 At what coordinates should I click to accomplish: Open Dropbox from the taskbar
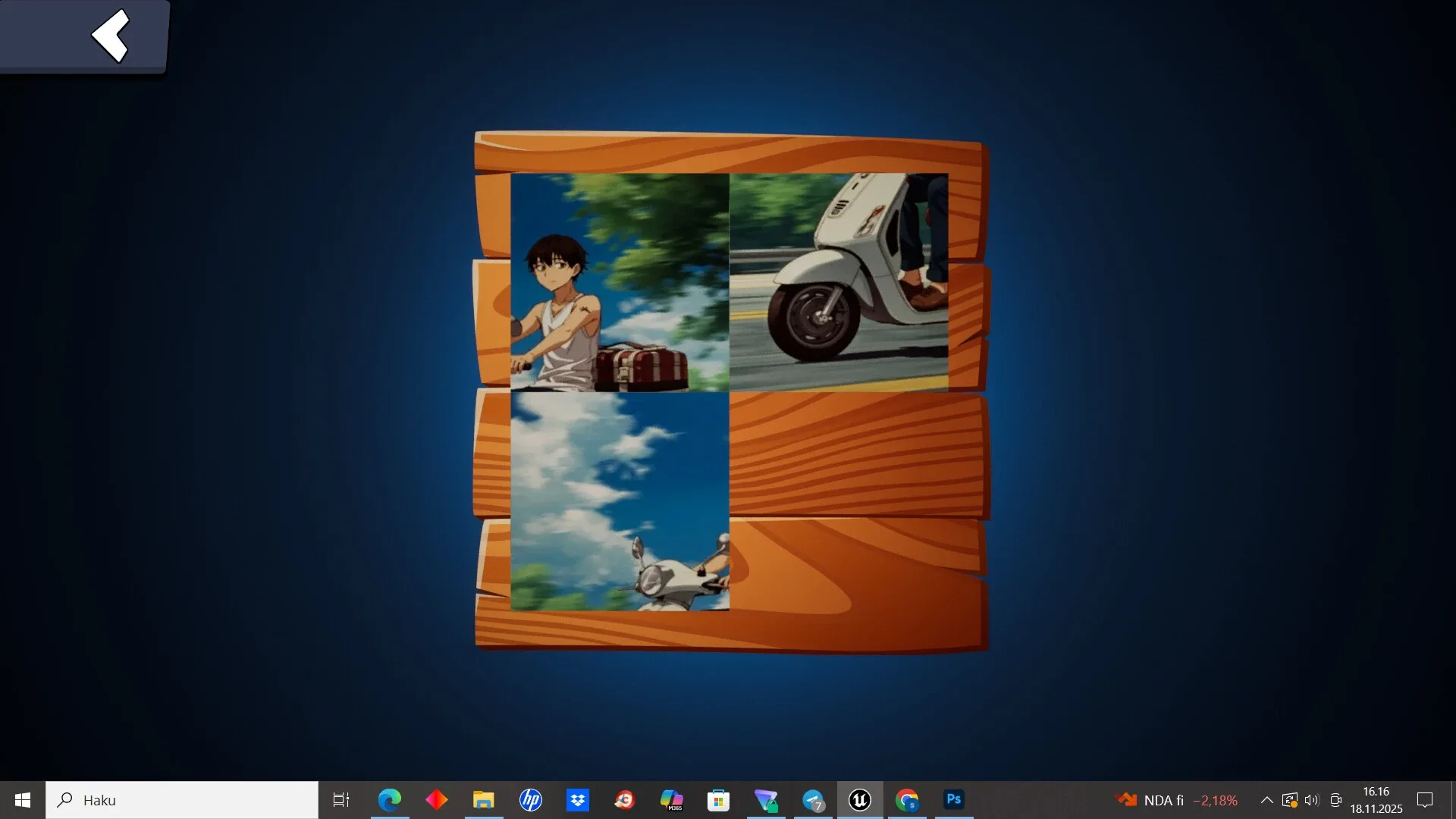pyautogui.click(x=577, y=800)
